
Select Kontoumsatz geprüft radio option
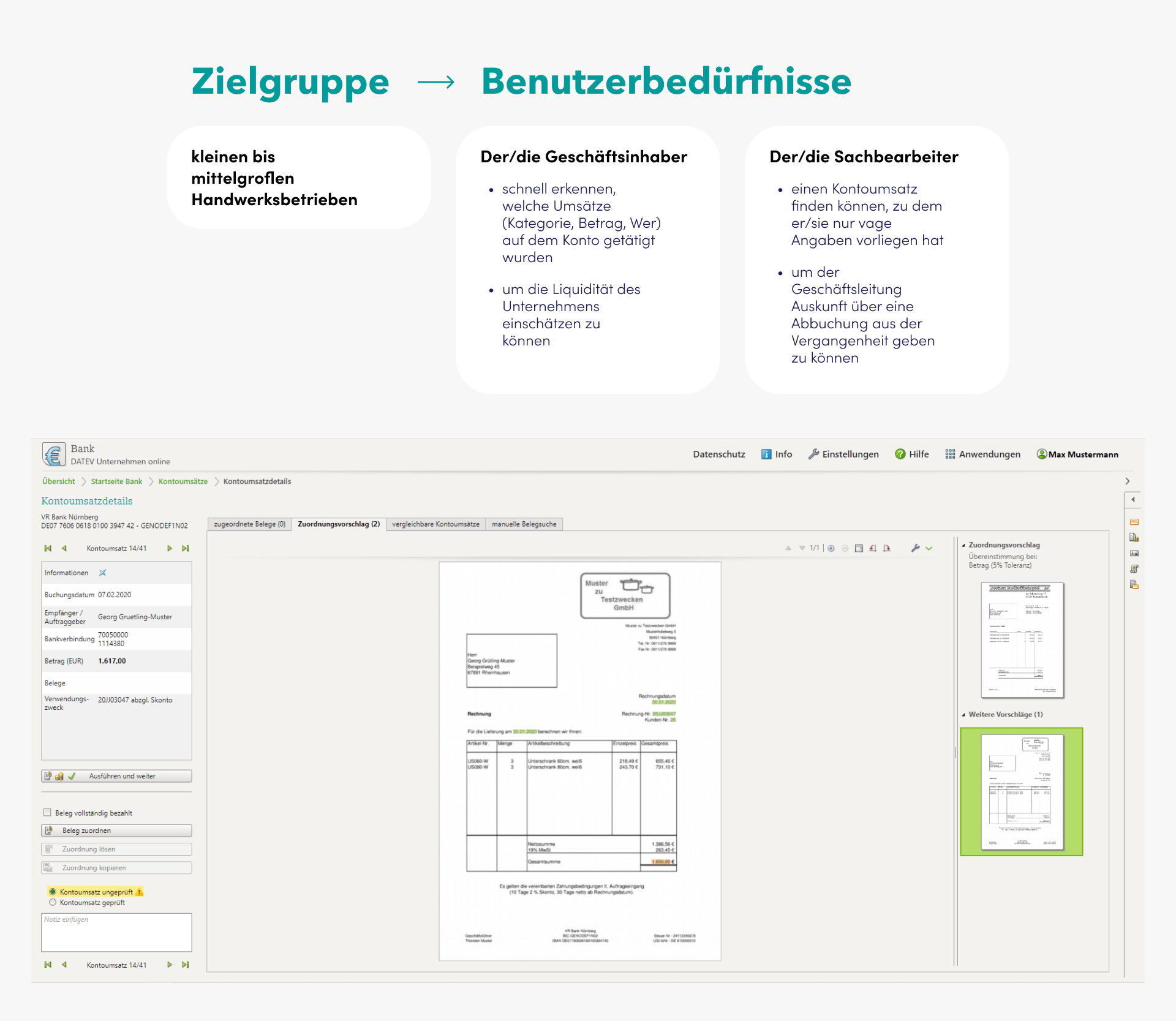coord(53,902)
